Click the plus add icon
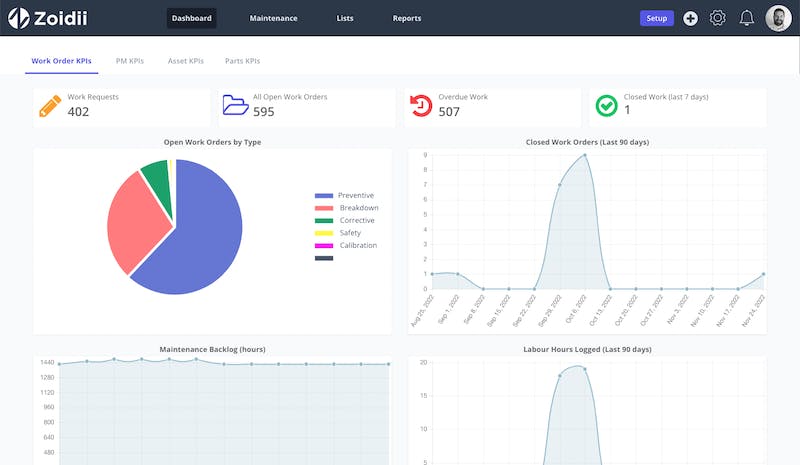800x465 pixels. [x=690, y=18]
